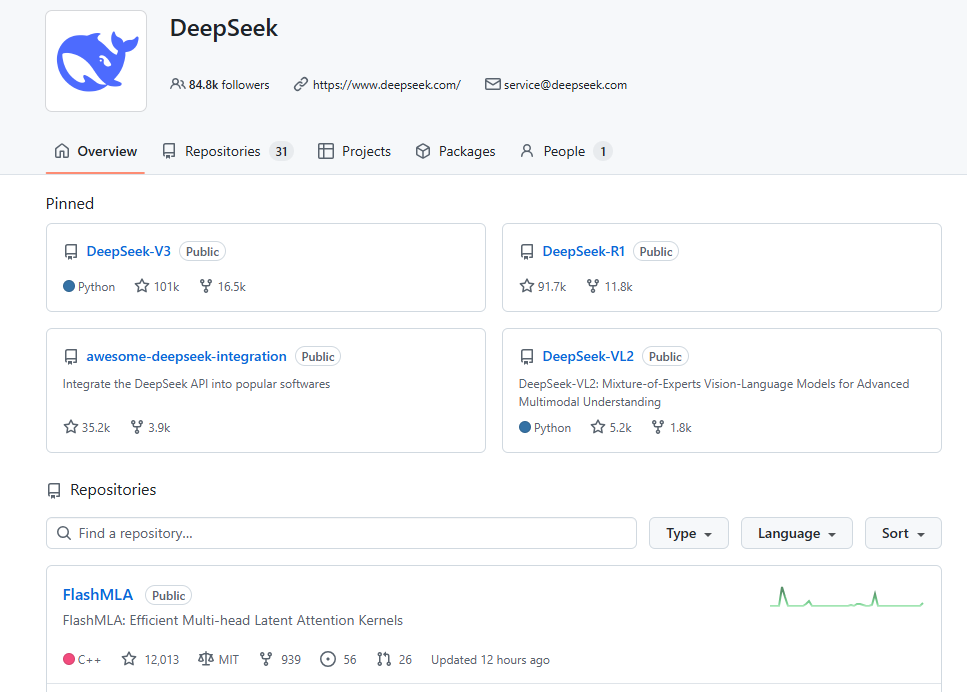Click the MIT license scale icon
967x692 pixels.
(205, 659)
